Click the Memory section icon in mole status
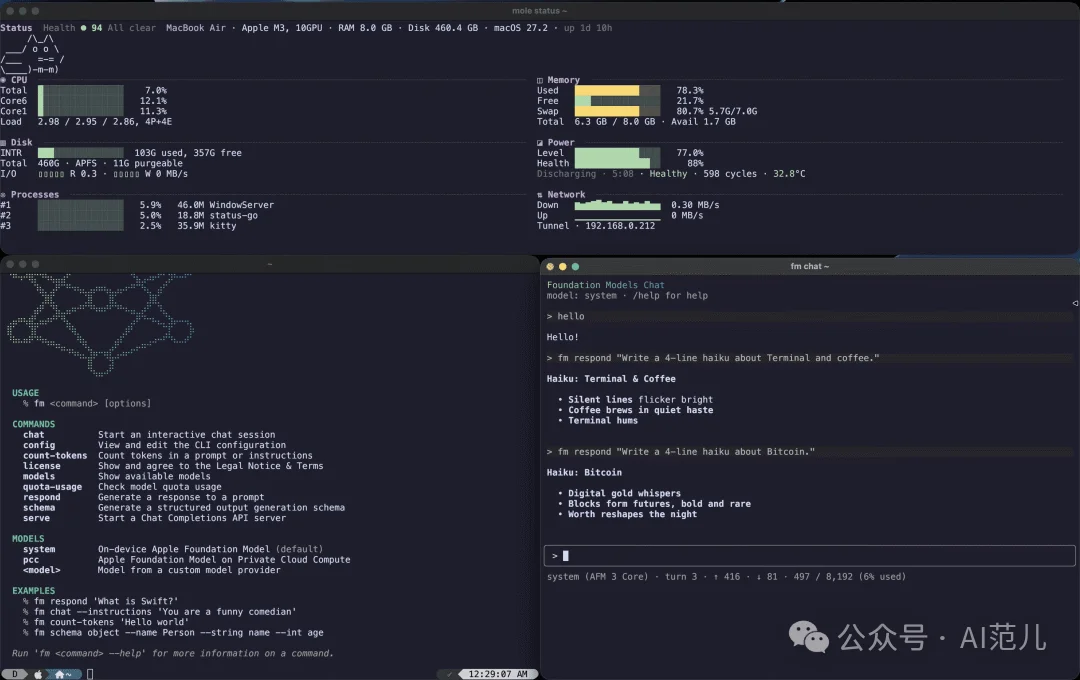The width and height of the screenshot is (1080, 680). [540, 80]
